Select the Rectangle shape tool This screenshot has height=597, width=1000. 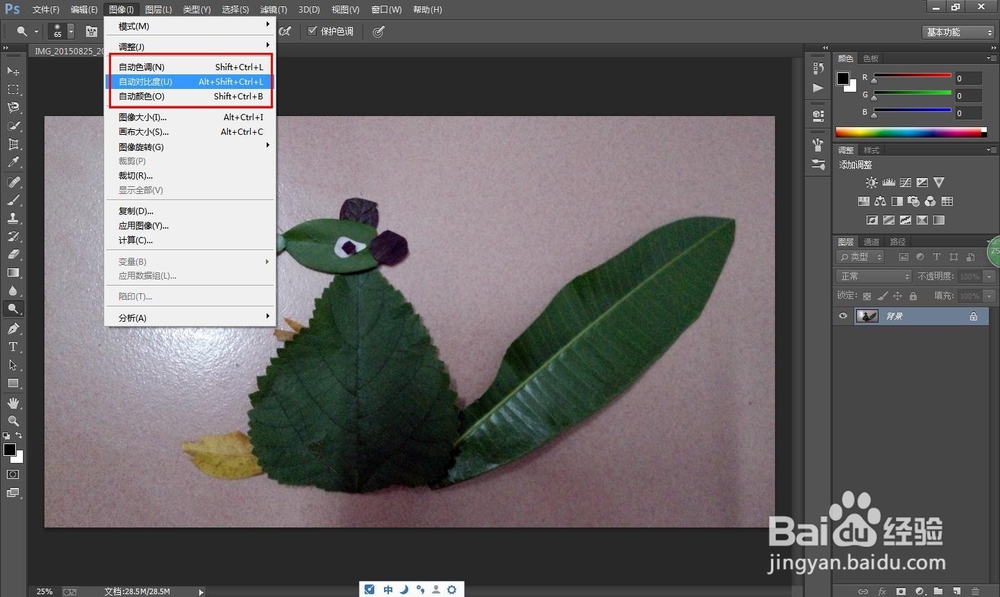[13, 384]
